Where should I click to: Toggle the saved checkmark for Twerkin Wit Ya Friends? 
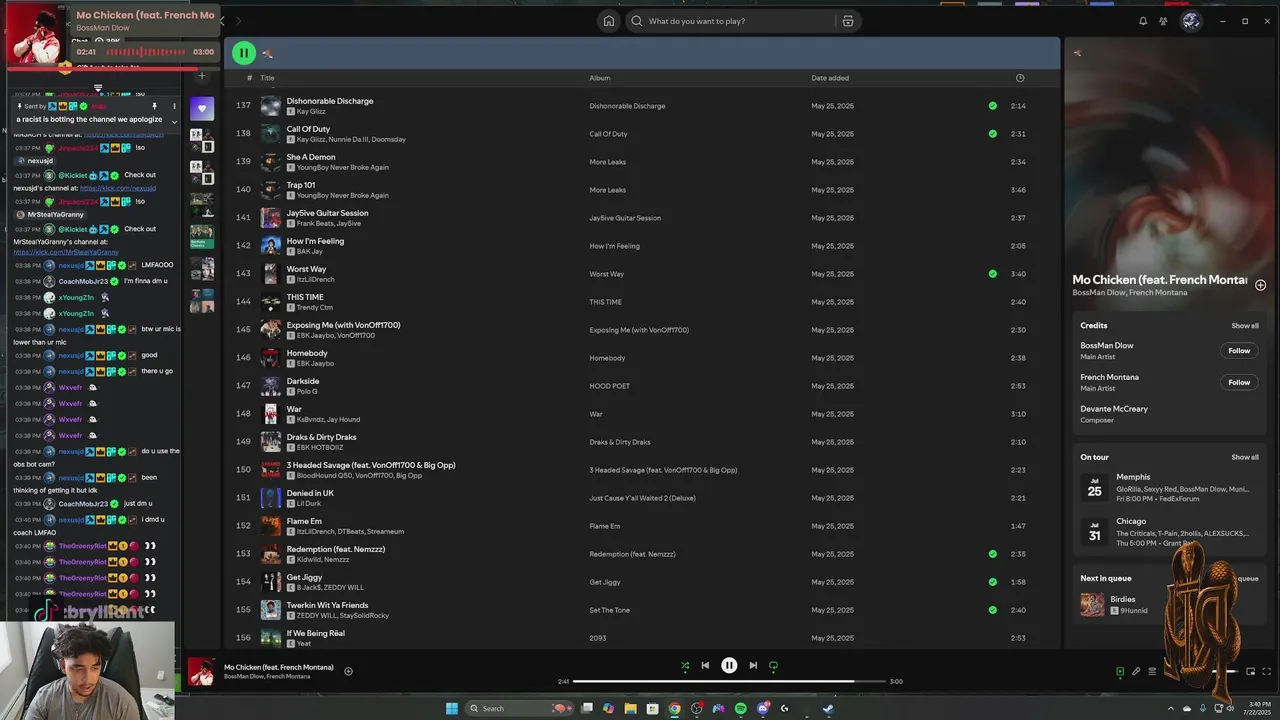992,609
